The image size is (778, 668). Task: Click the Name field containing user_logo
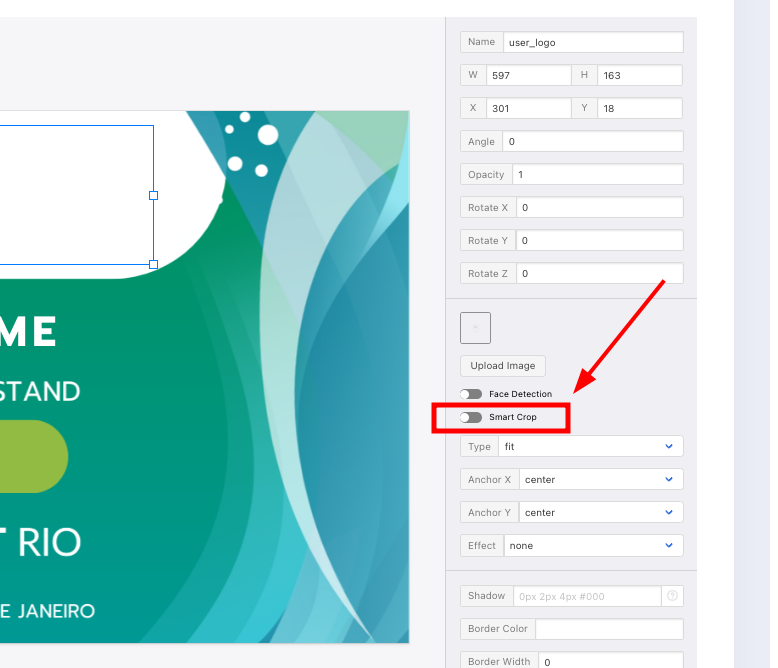(592, 42)
